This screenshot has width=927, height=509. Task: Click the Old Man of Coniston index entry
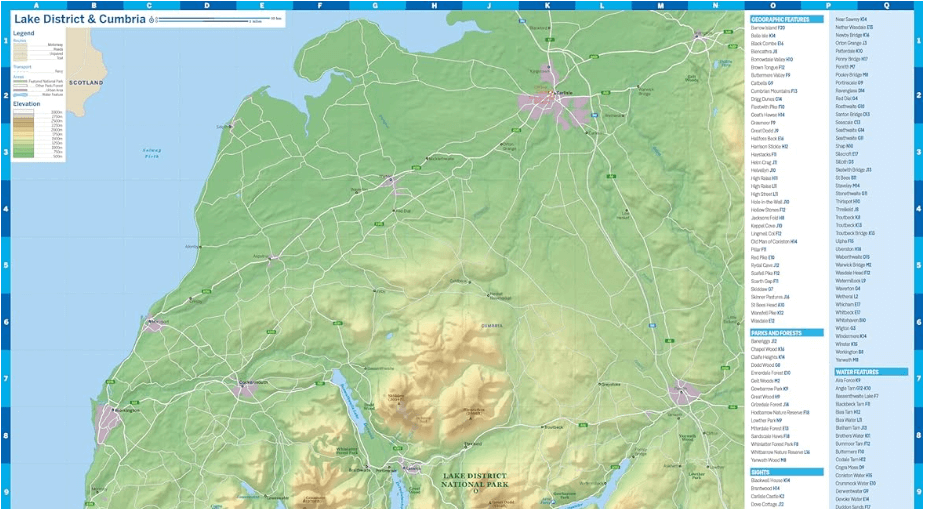(774, 241)
